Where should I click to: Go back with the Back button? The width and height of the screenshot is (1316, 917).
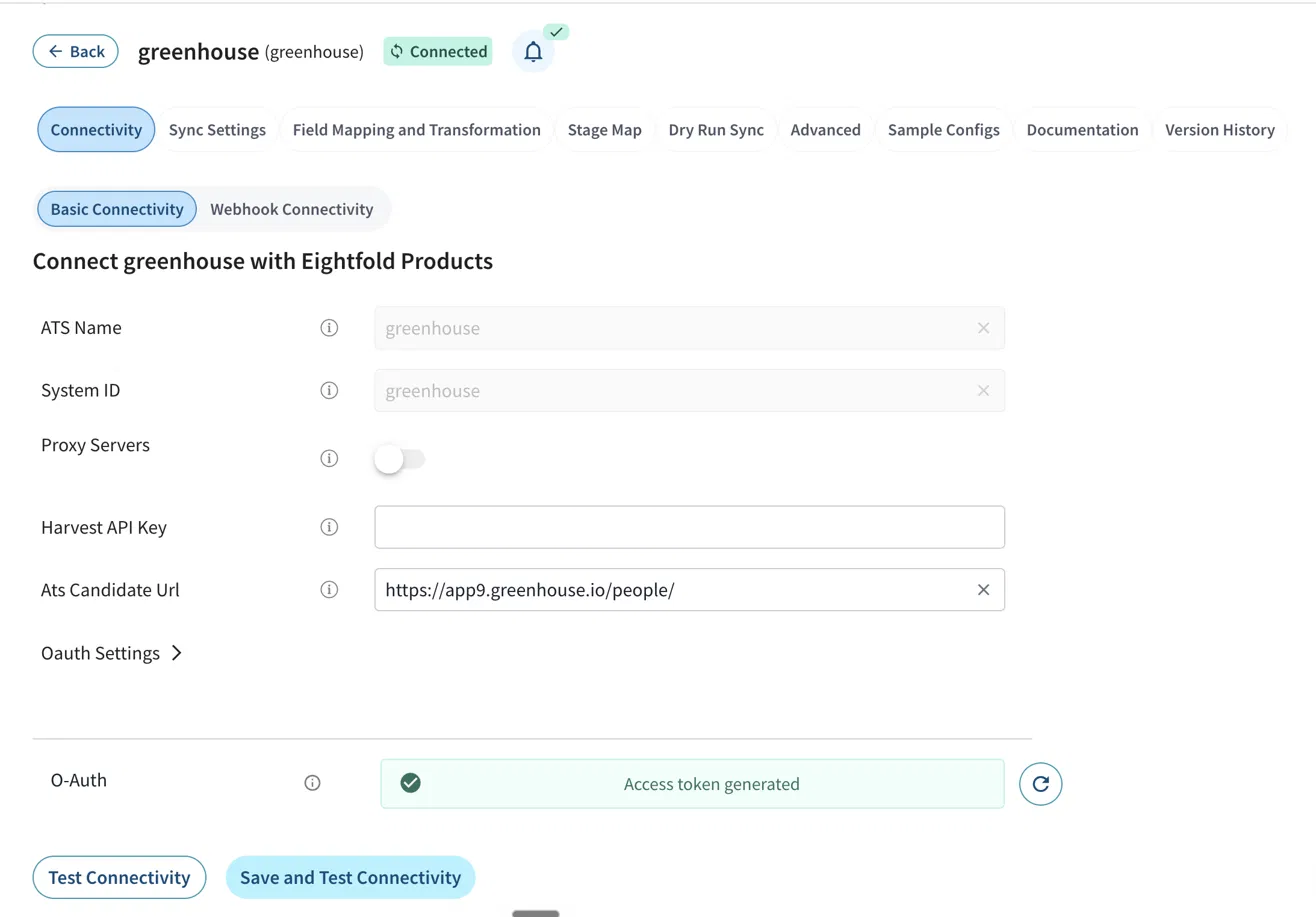[x=76, y=51]
